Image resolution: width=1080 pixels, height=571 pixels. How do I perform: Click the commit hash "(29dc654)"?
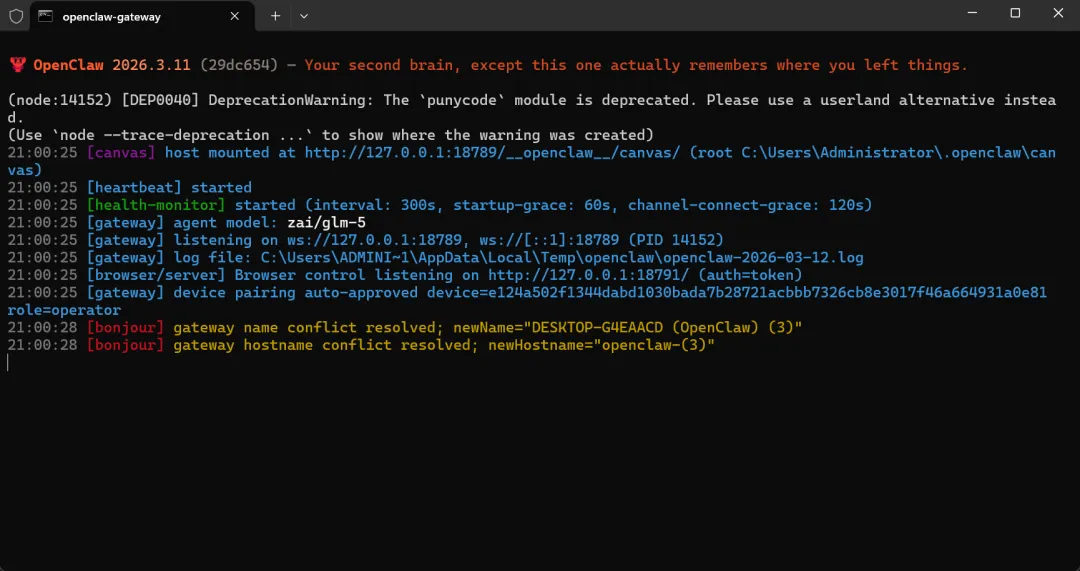pyautogui.click(x=239, y=65)
